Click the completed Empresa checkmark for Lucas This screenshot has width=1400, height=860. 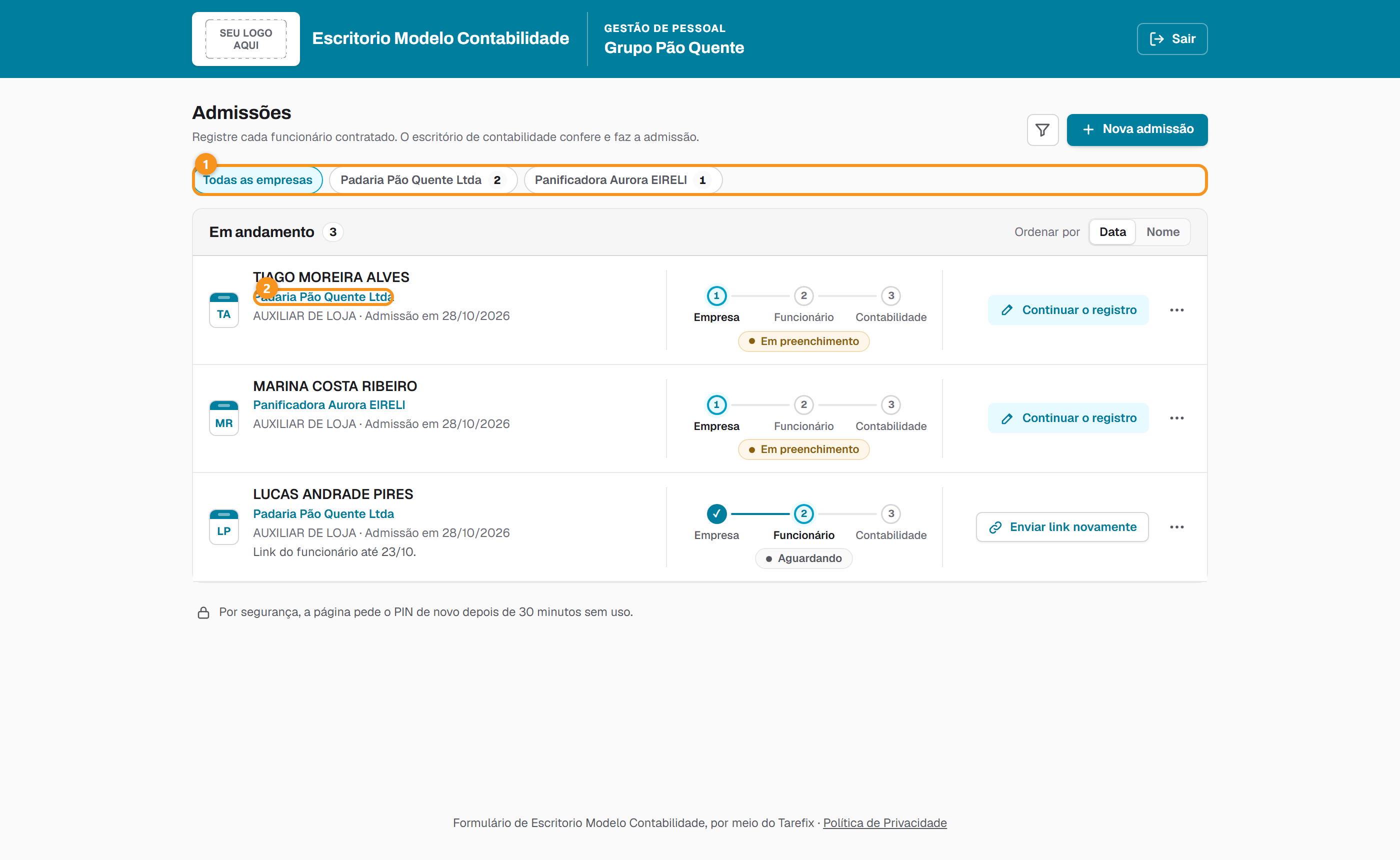click(716, 513)
